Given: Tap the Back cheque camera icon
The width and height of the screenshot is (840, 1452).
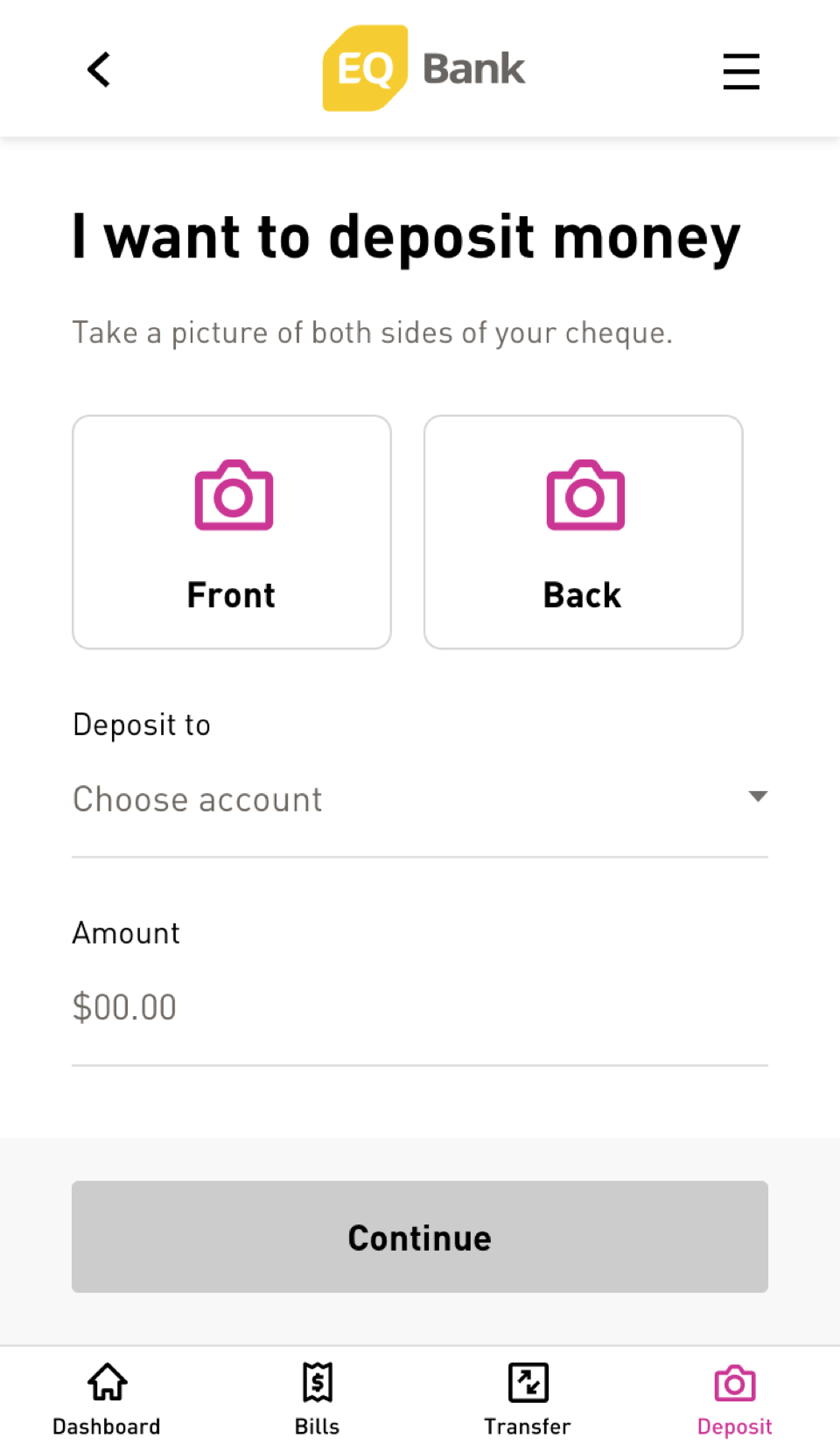Looking at the screenshot, I should pos(585,495).
